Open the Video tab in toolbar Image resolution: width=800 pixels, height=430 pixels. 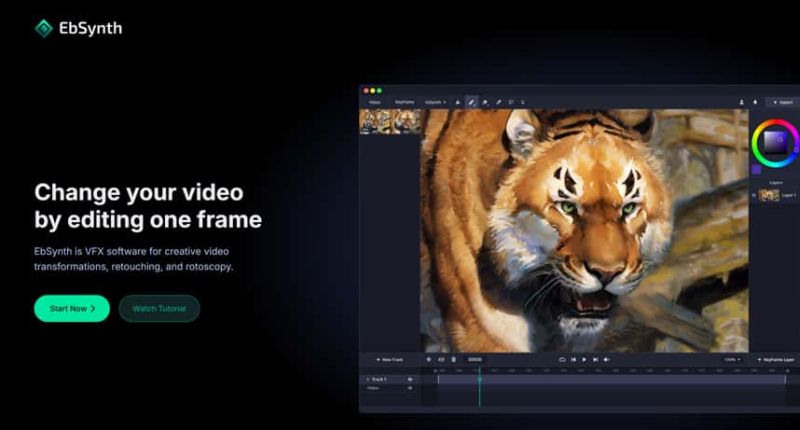point(375,102)
